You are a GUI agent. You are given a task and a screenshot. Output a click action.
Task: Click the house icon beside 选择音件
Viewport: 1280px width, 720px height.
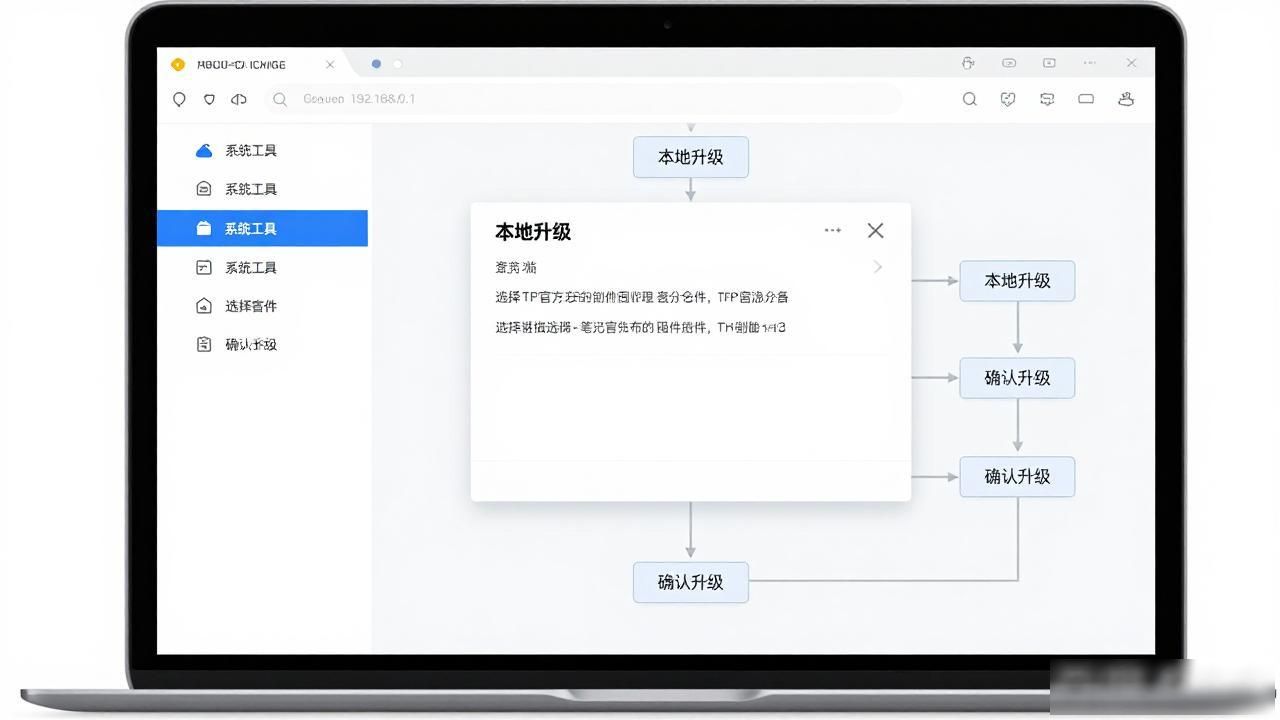tap(204, 306)
